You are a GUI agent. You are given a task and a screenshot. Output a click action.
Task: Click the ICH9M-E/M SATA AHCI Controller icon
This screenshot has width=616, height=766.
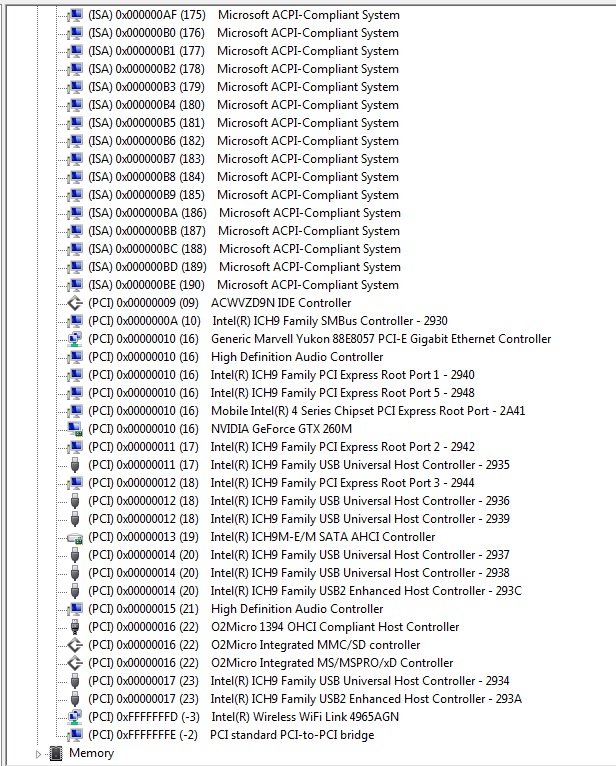75,537
